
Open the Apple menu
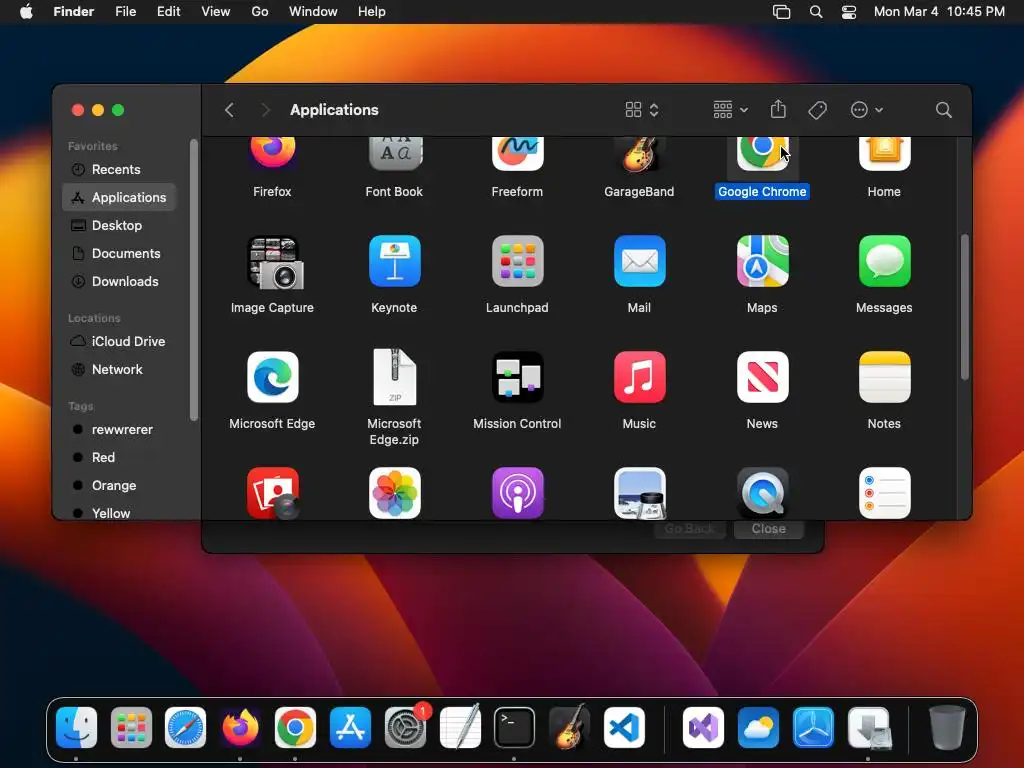[x=26, y=12]
